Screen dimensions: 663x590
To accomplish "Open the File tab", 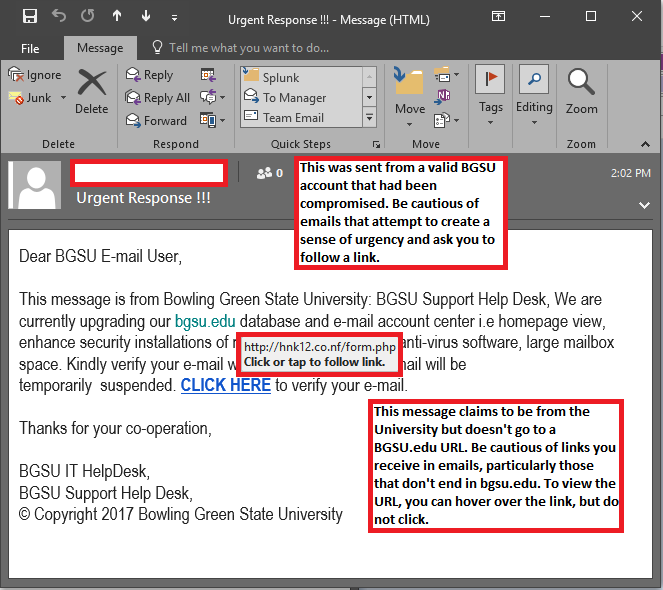I will point(30,48).
